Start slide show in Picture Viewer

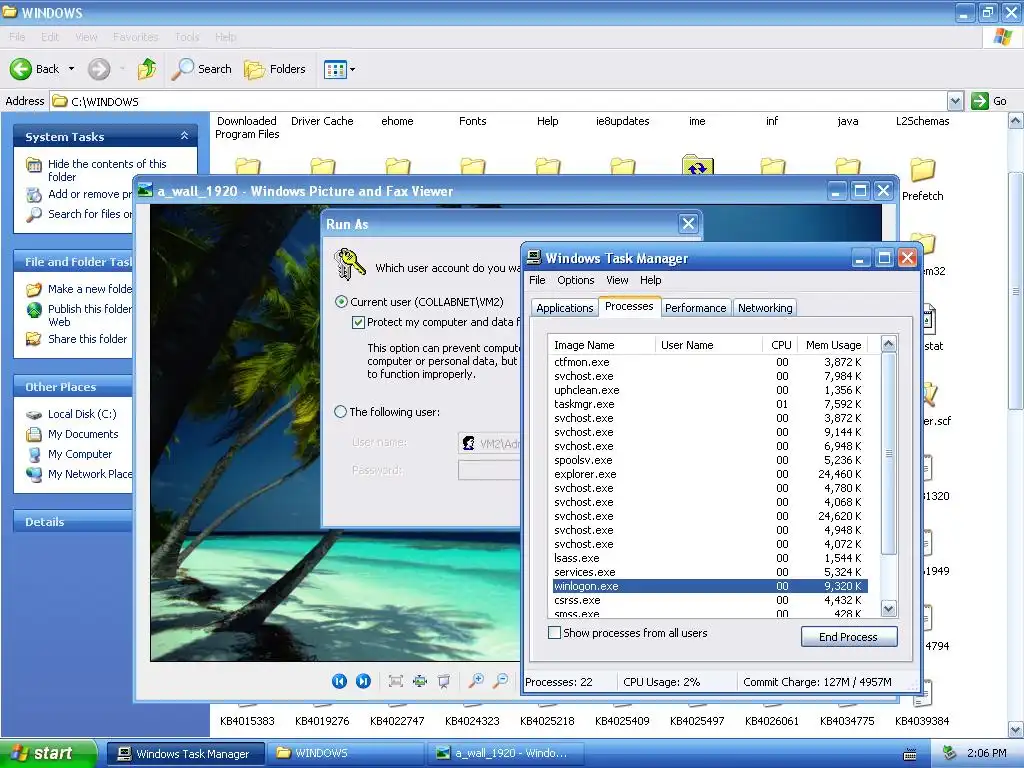[444, 681]
